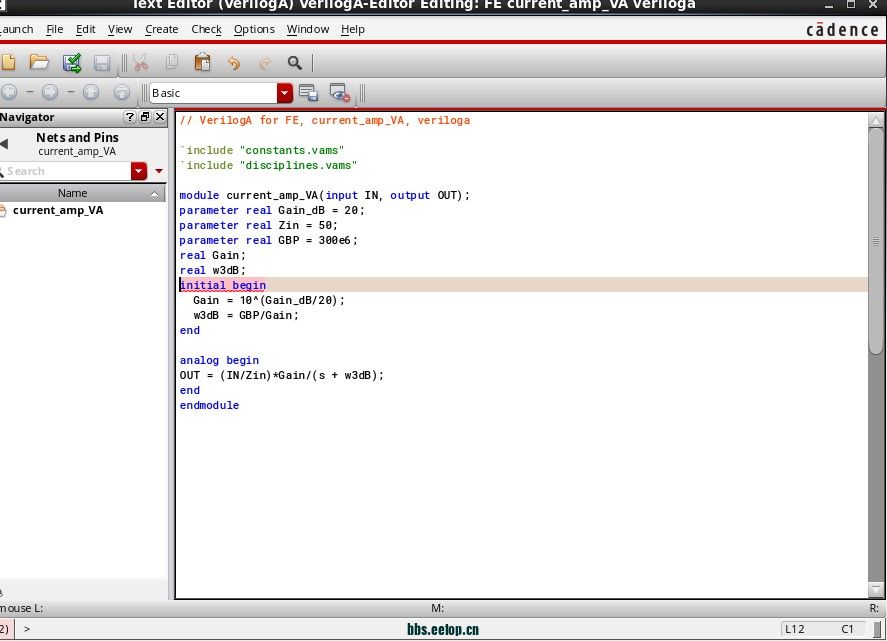Select current_amp_VA in Navigator list
This screenshot has height=641, width=887.
point(58,210)
